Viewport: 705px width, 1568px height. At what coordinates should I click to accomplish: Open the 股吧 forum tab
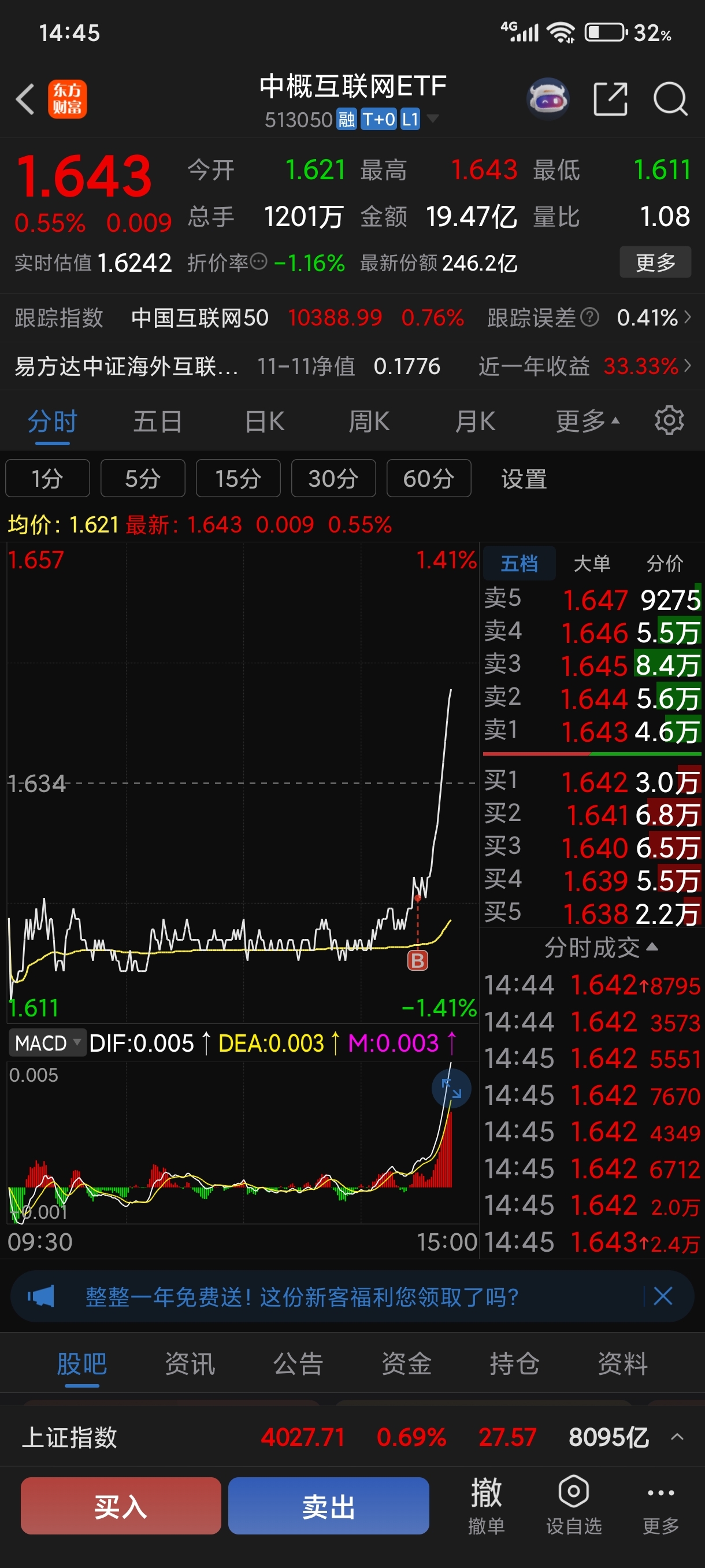82,1363
